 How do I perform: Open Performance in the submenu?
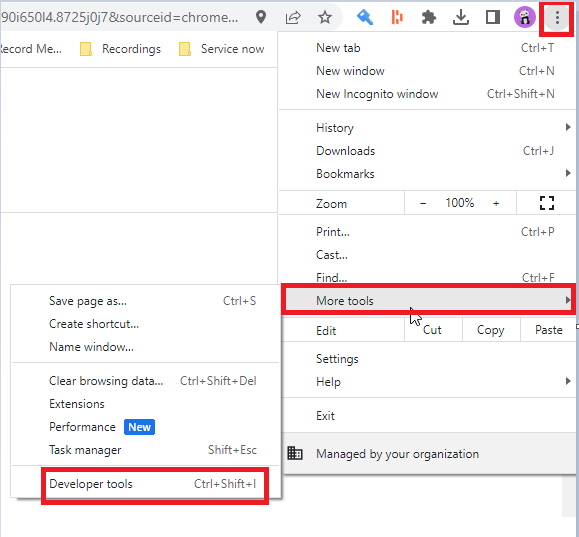(146, 427)
